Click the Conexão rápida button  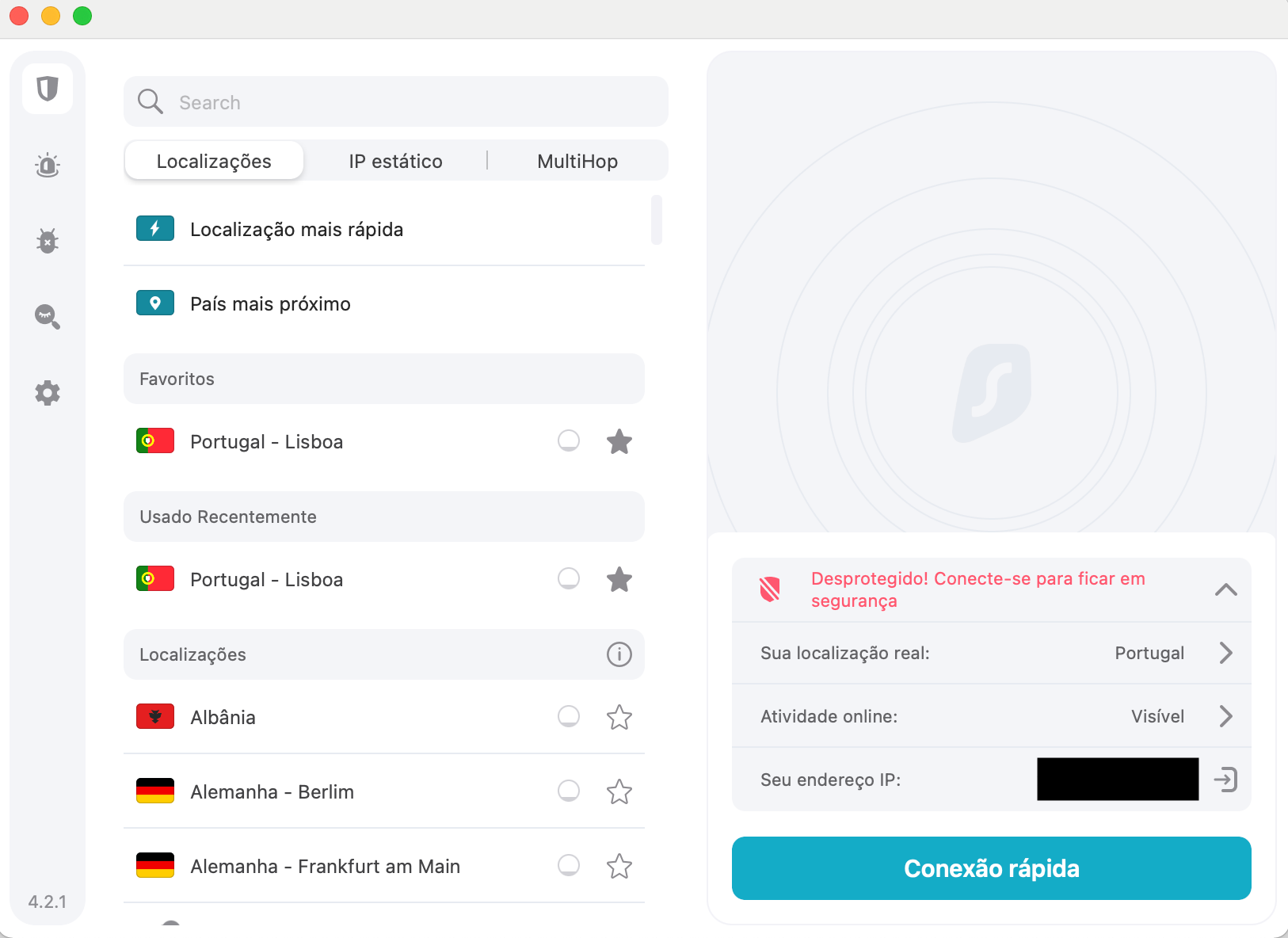pyautogui.click(x=992, y=868)
